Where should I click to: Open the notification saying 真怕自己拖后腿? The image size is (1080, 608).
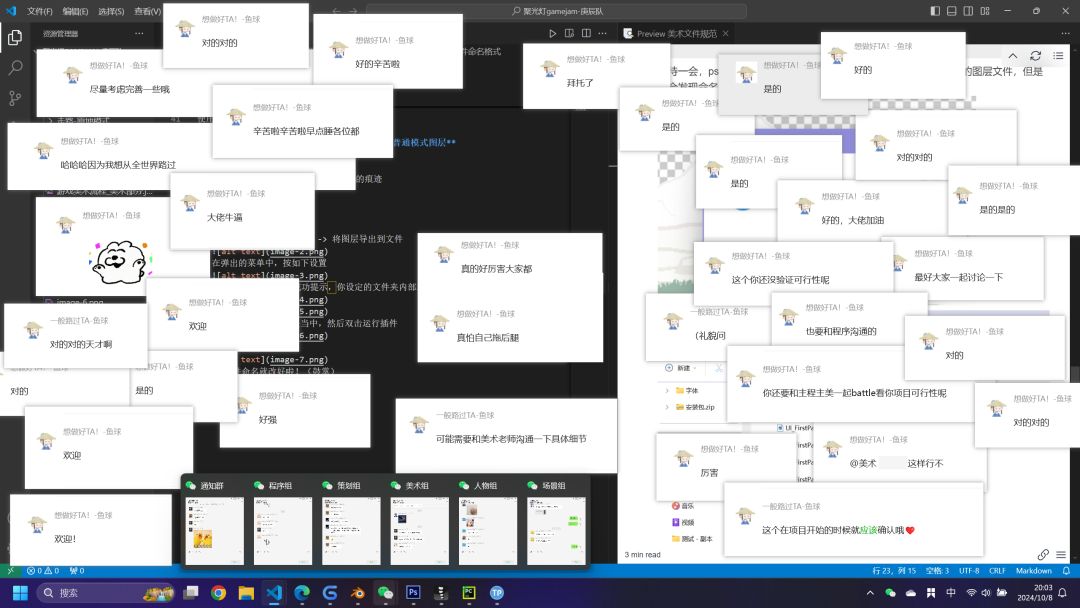(x=510, y=331)
